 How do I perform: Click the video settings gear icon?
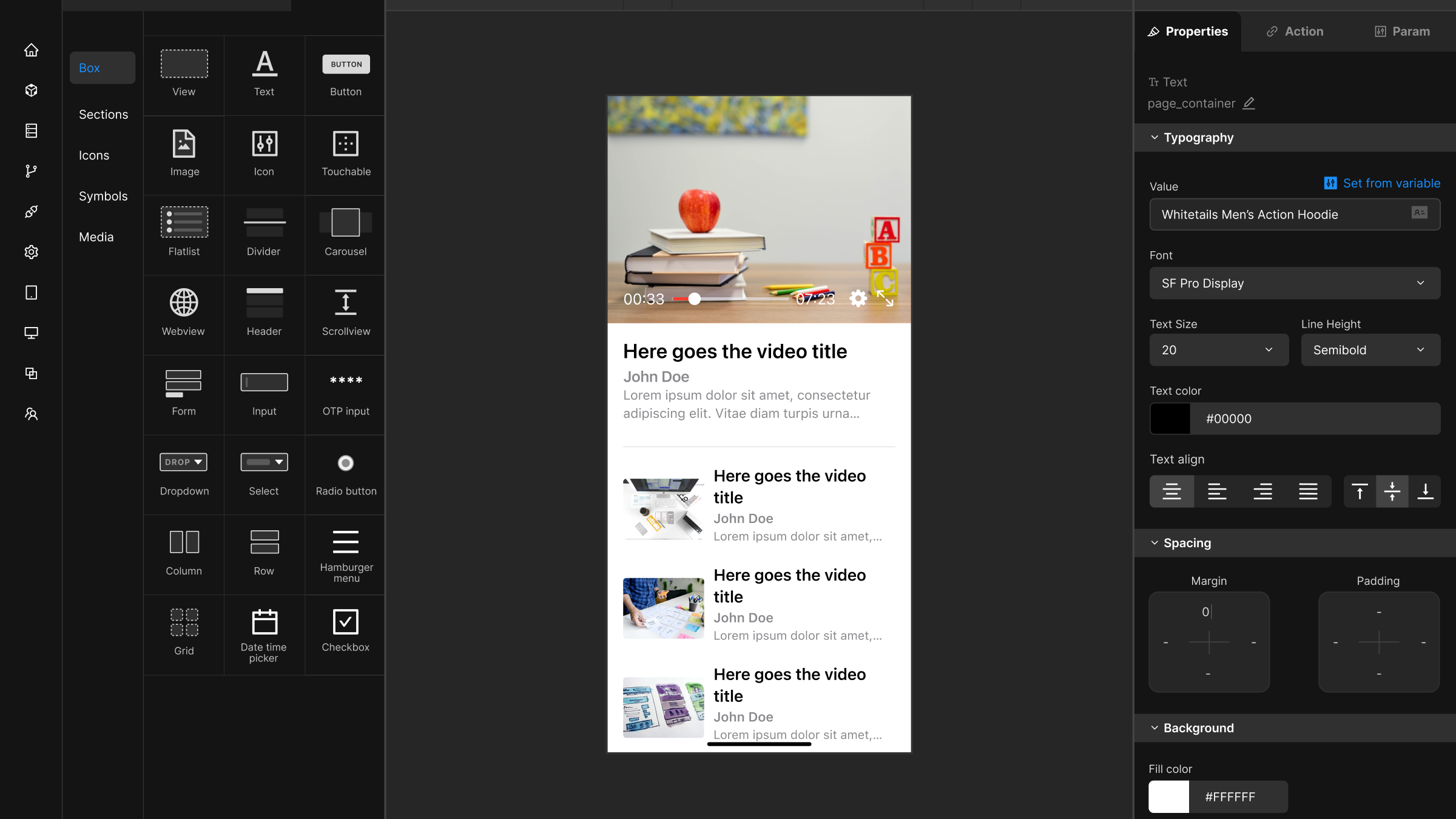click(858, 298)
